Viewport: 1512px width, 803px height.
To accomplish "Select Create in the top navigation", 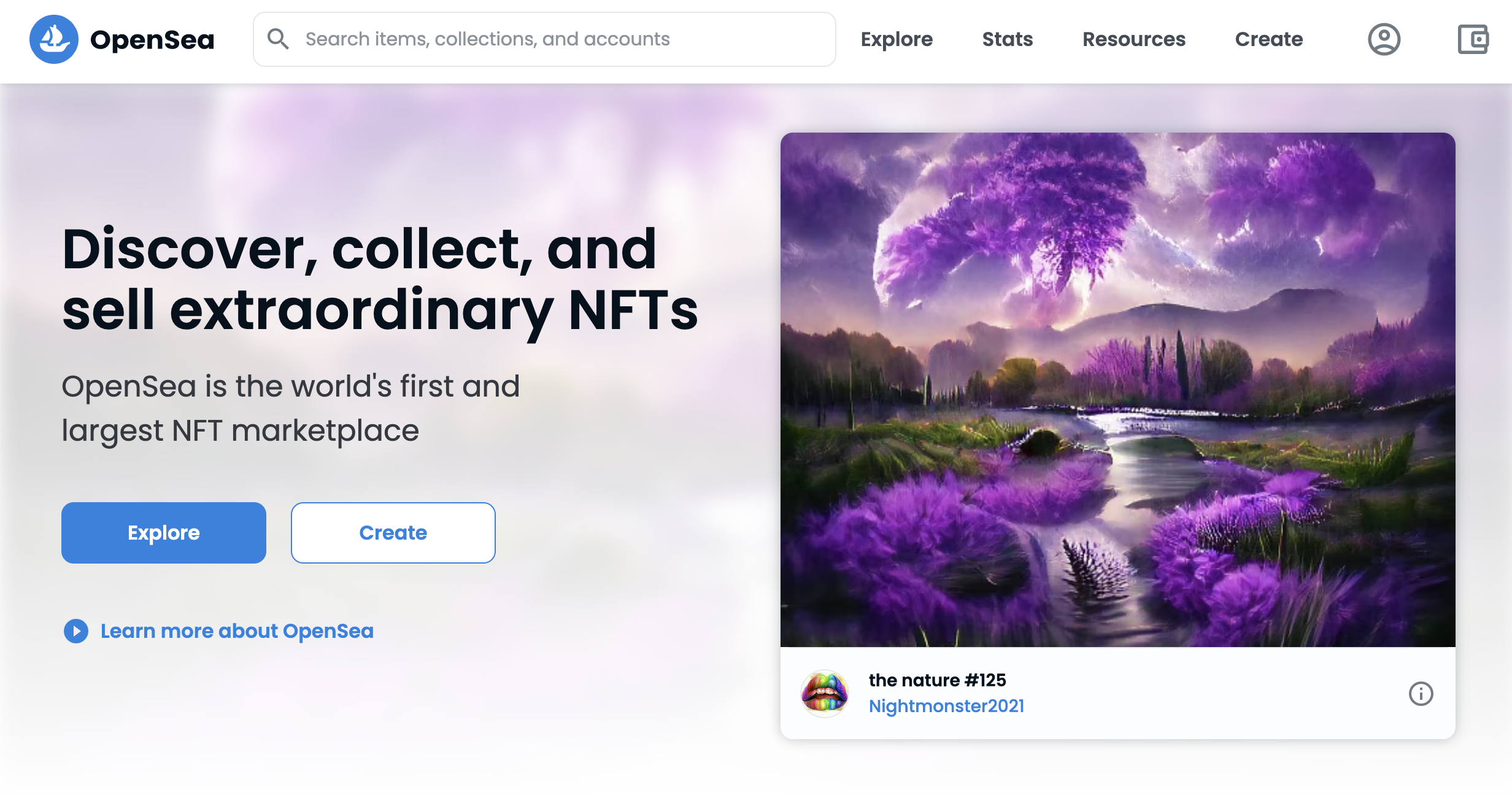I will 1269,39.
